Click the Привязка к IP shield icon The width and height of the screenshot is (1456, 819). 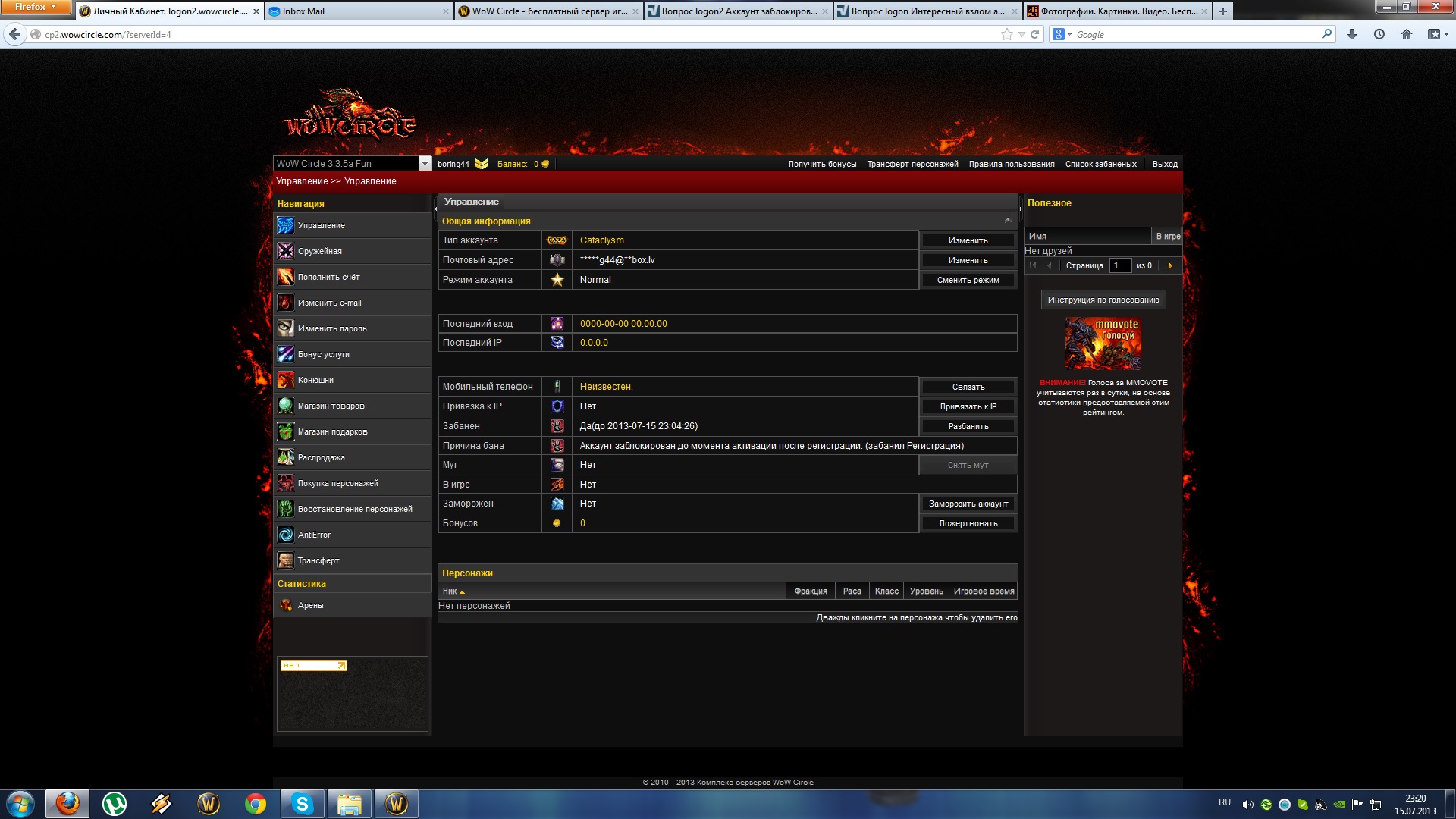(557, 406)
